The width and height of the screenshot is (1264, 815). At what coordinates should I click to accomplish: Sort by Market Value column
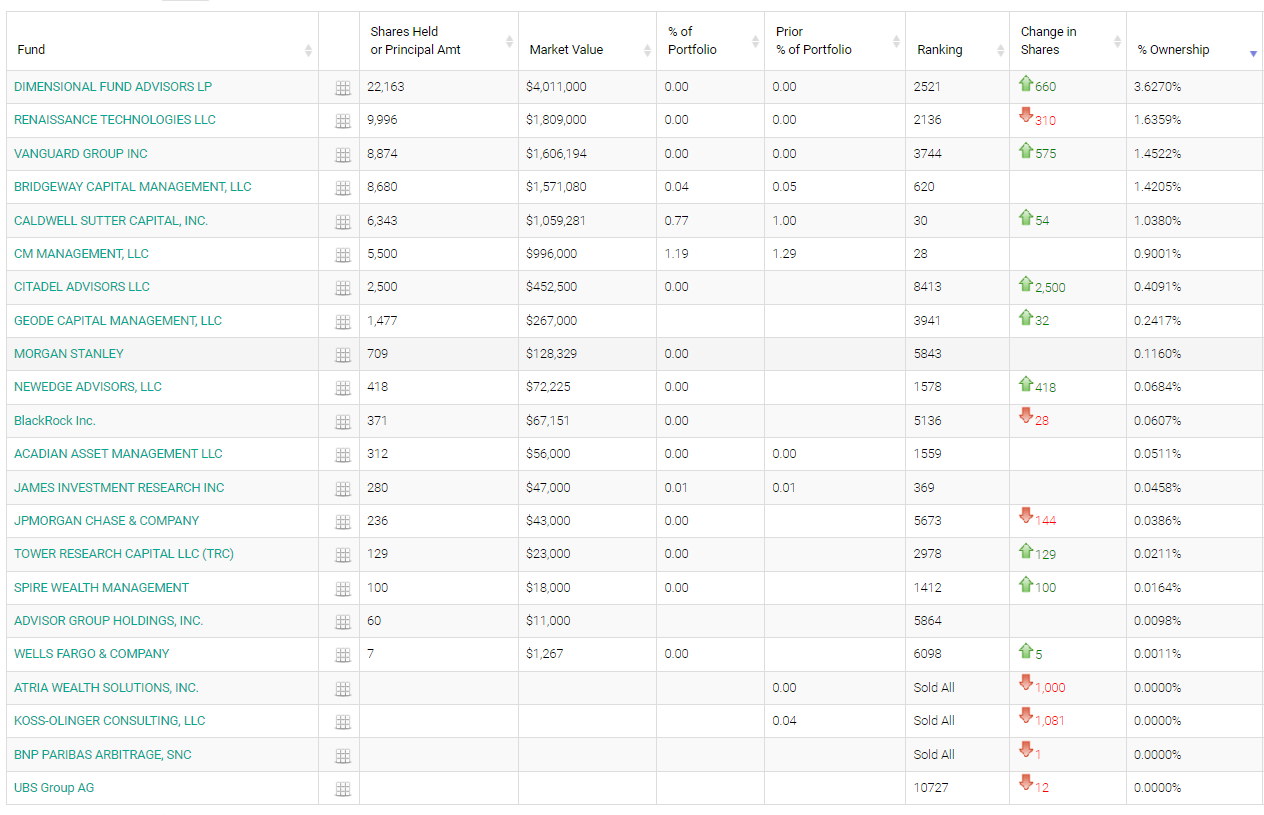(587, 41)
